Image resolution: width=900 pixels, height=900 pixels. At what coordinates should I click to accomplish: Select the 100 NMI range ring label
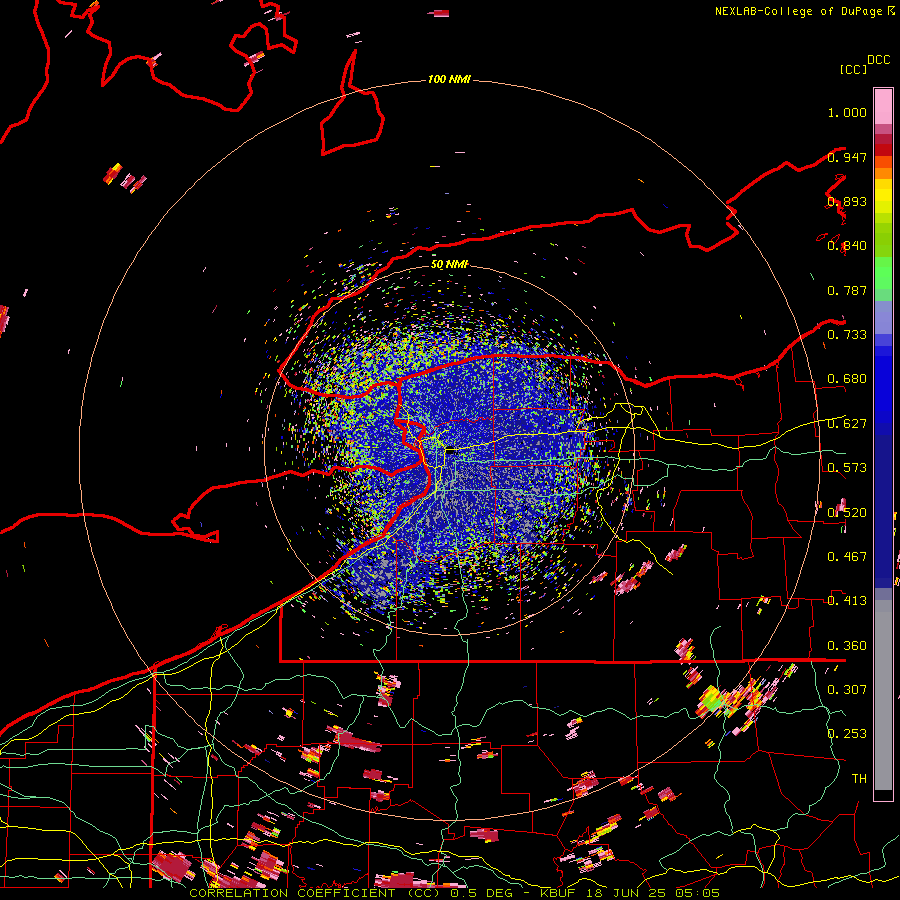coord(449,79)
